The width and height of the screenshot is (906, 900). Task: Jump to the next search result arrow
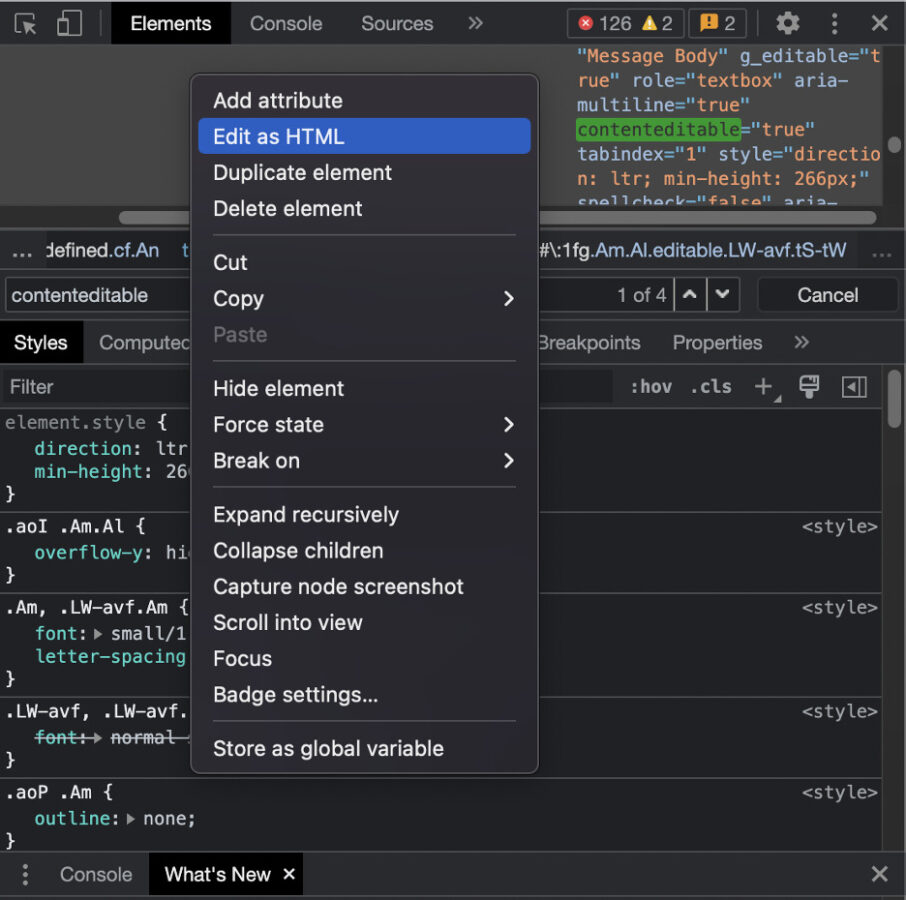click(722, 295)
